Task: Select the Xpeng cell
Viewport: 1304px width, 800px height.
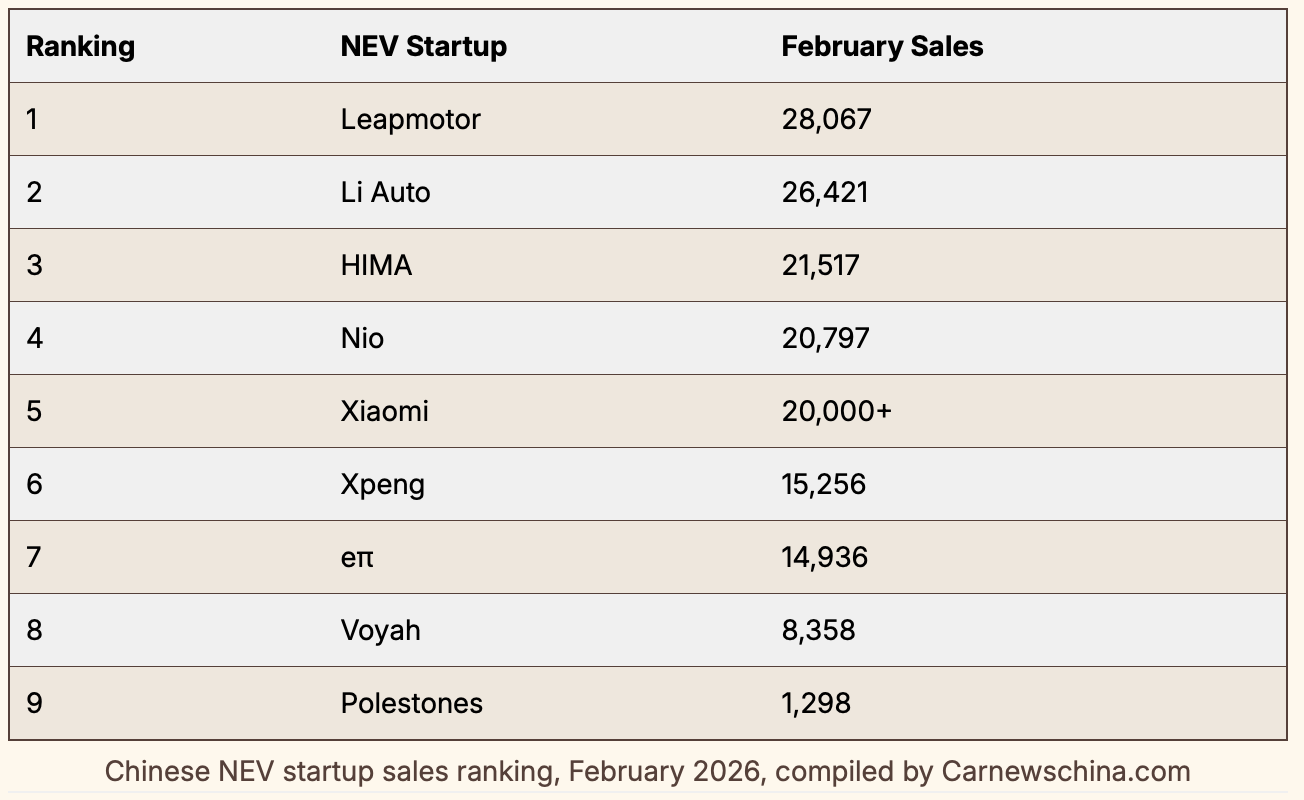Action: 382,484
